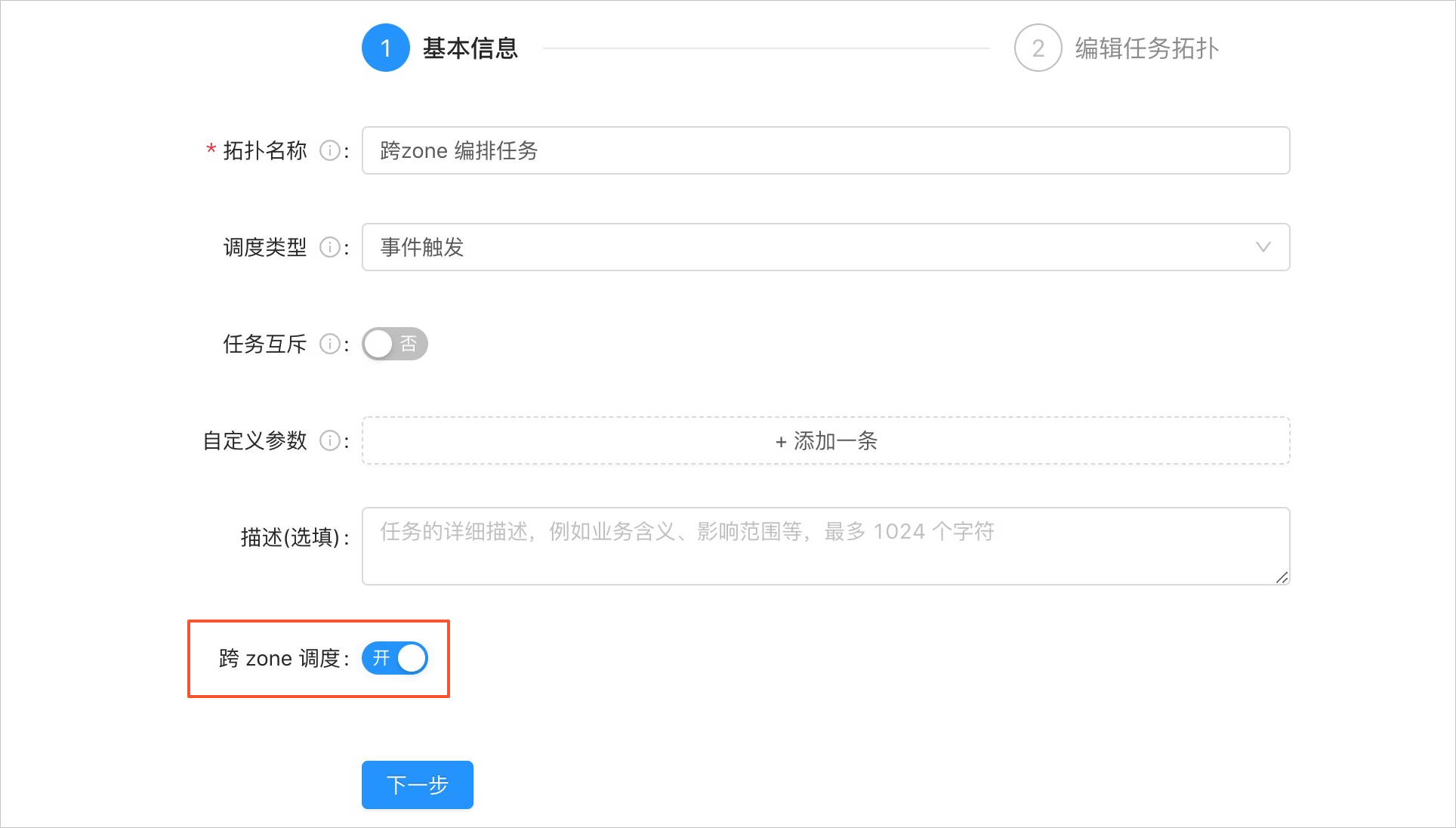This screenshot has height=828, width=1456.
Task: Go to step 2 编辑任务拓扑
Action: click(1116, 48)
